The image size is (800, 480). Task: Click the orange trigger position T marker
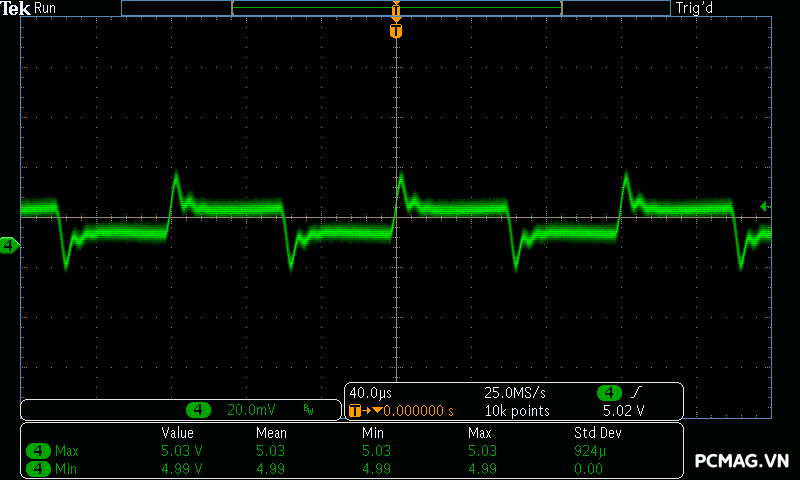pyautogui.click(x=396, y=32)
